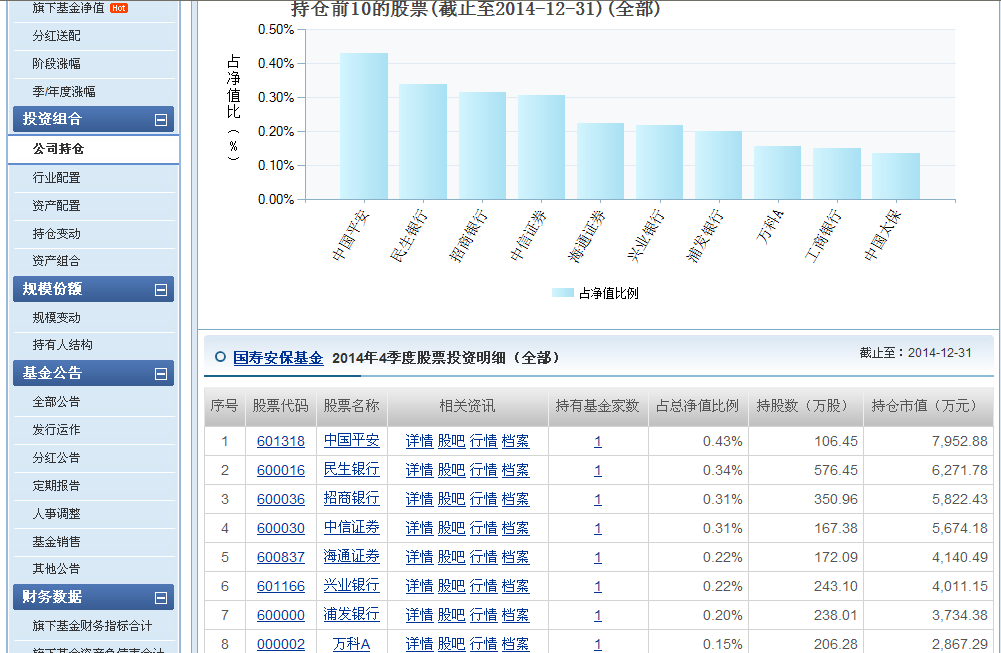Click the 民生银行 bar in chart
1001x653 pixels.
[x=423, y=142]
